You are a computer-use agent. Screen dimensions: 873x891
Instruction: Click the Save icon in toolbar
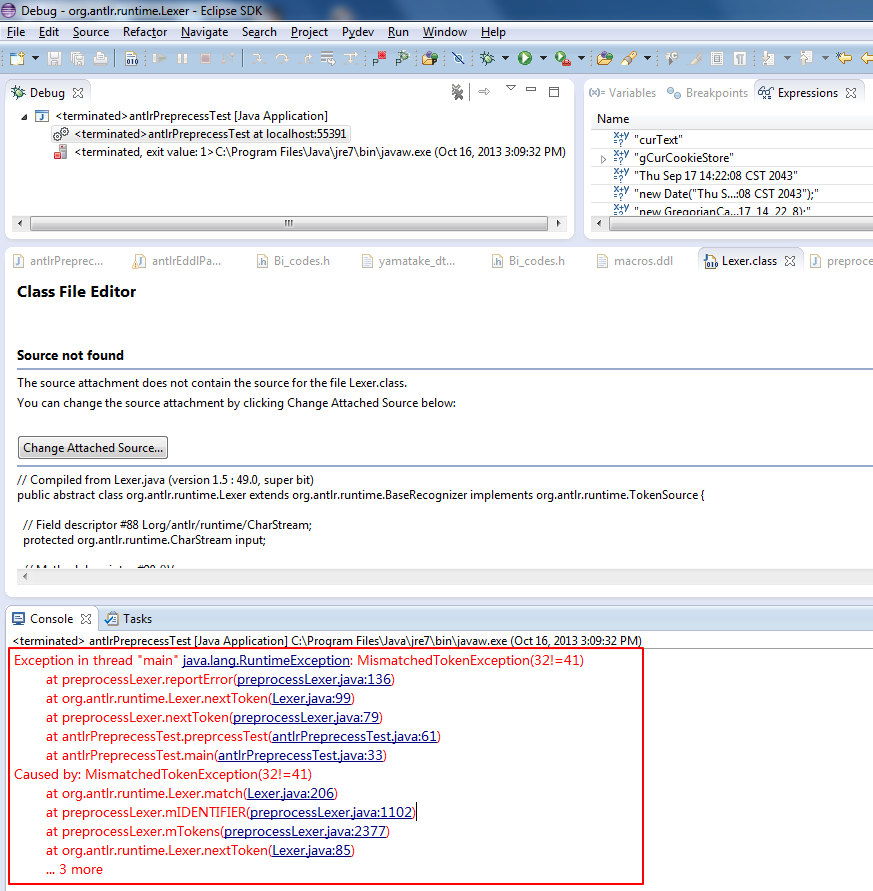(x=54, y=58)
